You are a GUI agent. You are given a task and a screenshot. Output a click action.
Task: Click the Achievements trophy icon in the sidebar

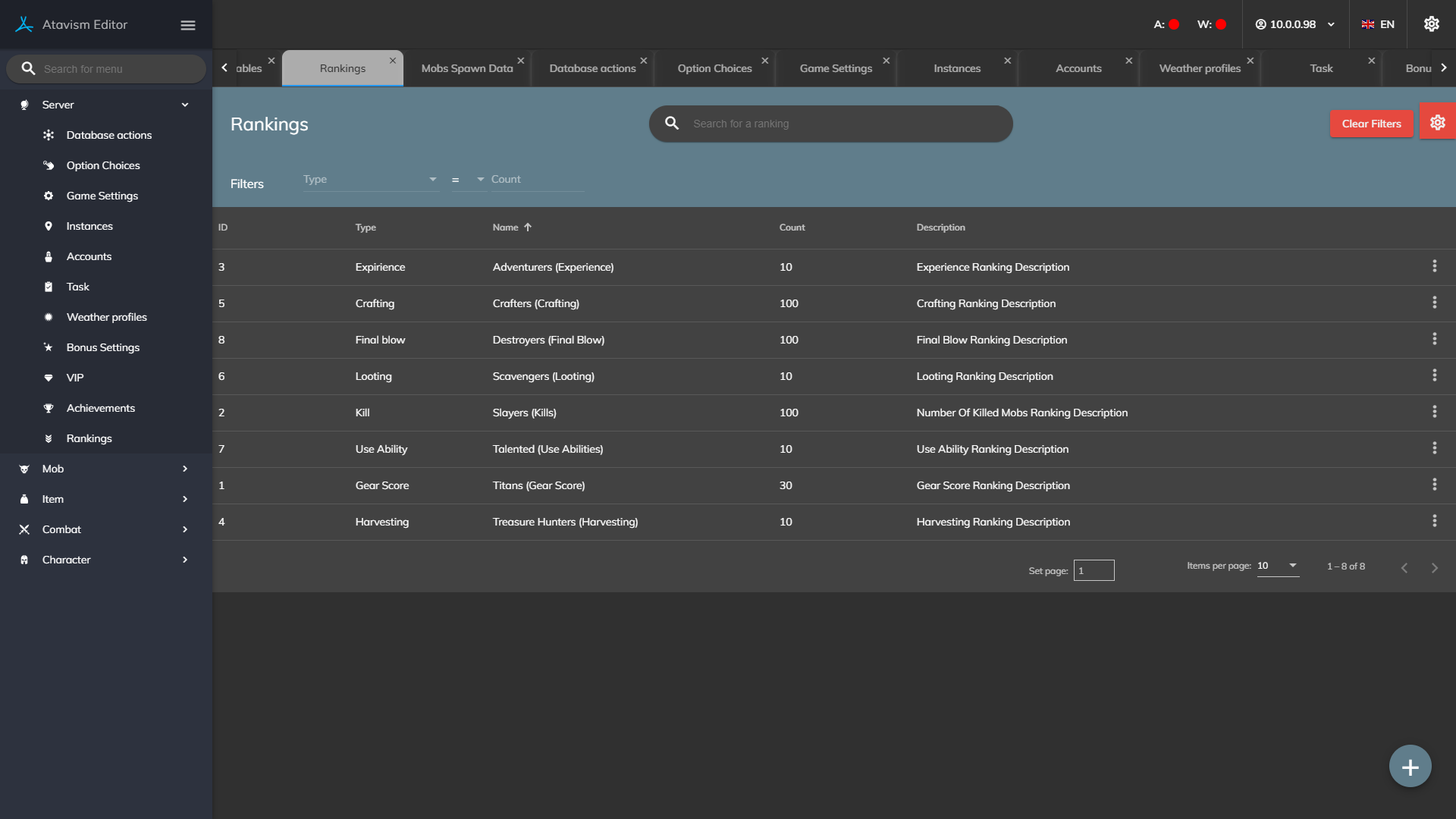tap(49, 408)
